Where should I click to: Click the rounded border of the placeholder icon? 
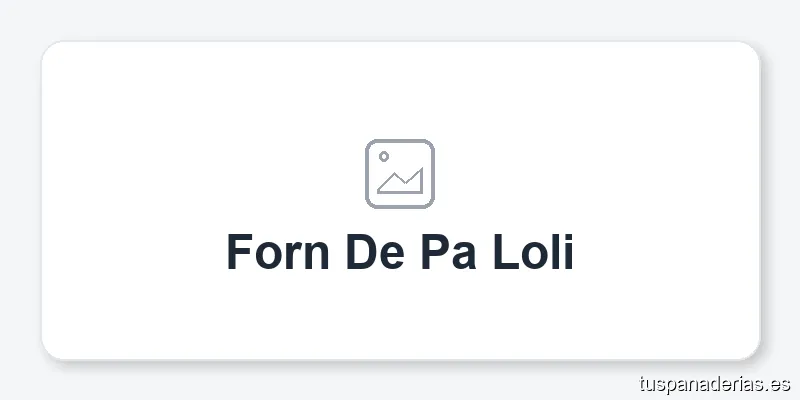click(x=367, y=174)
